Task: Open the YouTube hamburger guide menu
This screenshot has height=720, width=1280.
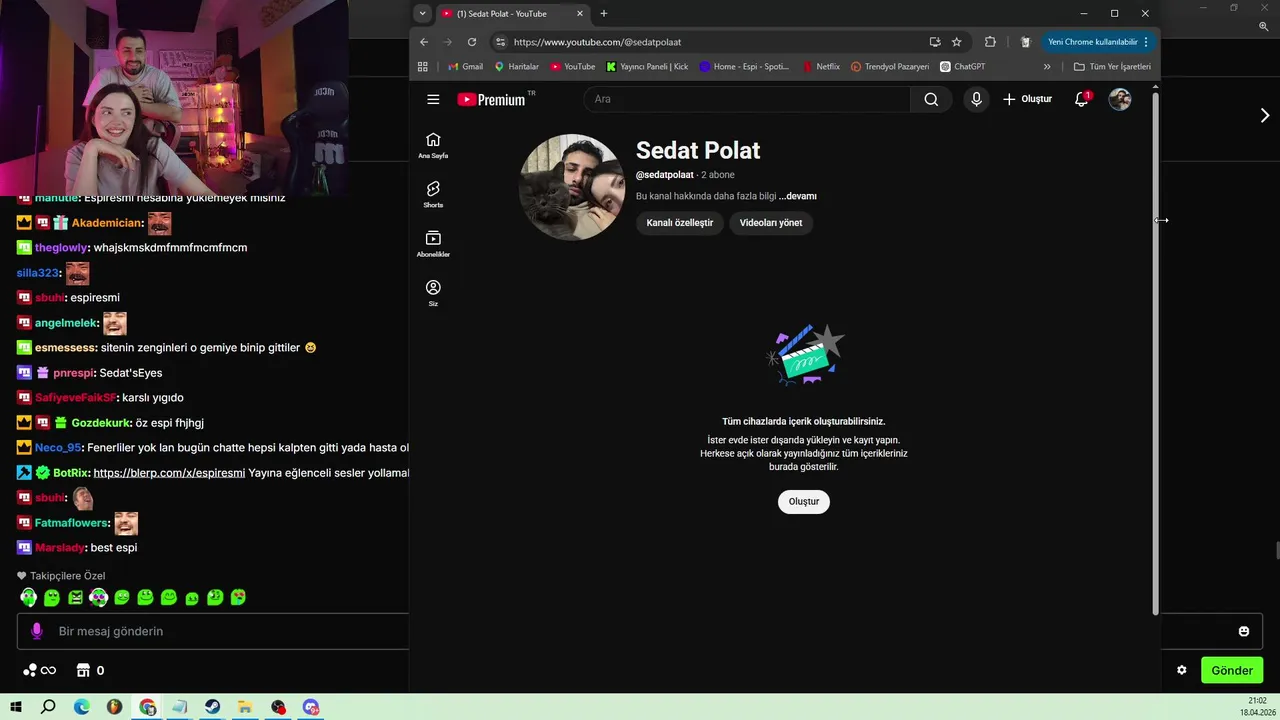Action: (433, 99)
